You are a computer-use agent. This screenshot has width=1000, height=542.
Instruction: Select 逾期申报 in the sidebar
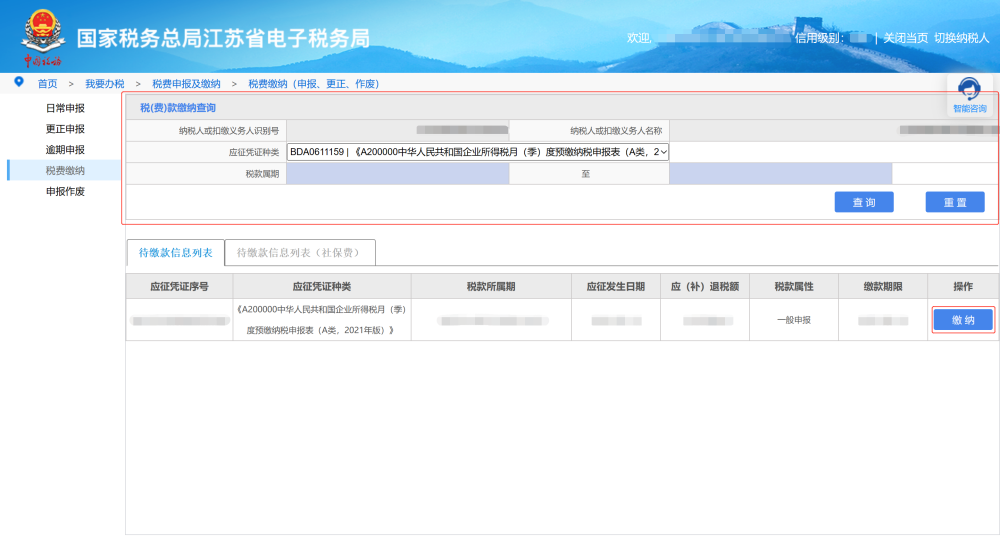(65, 150)
